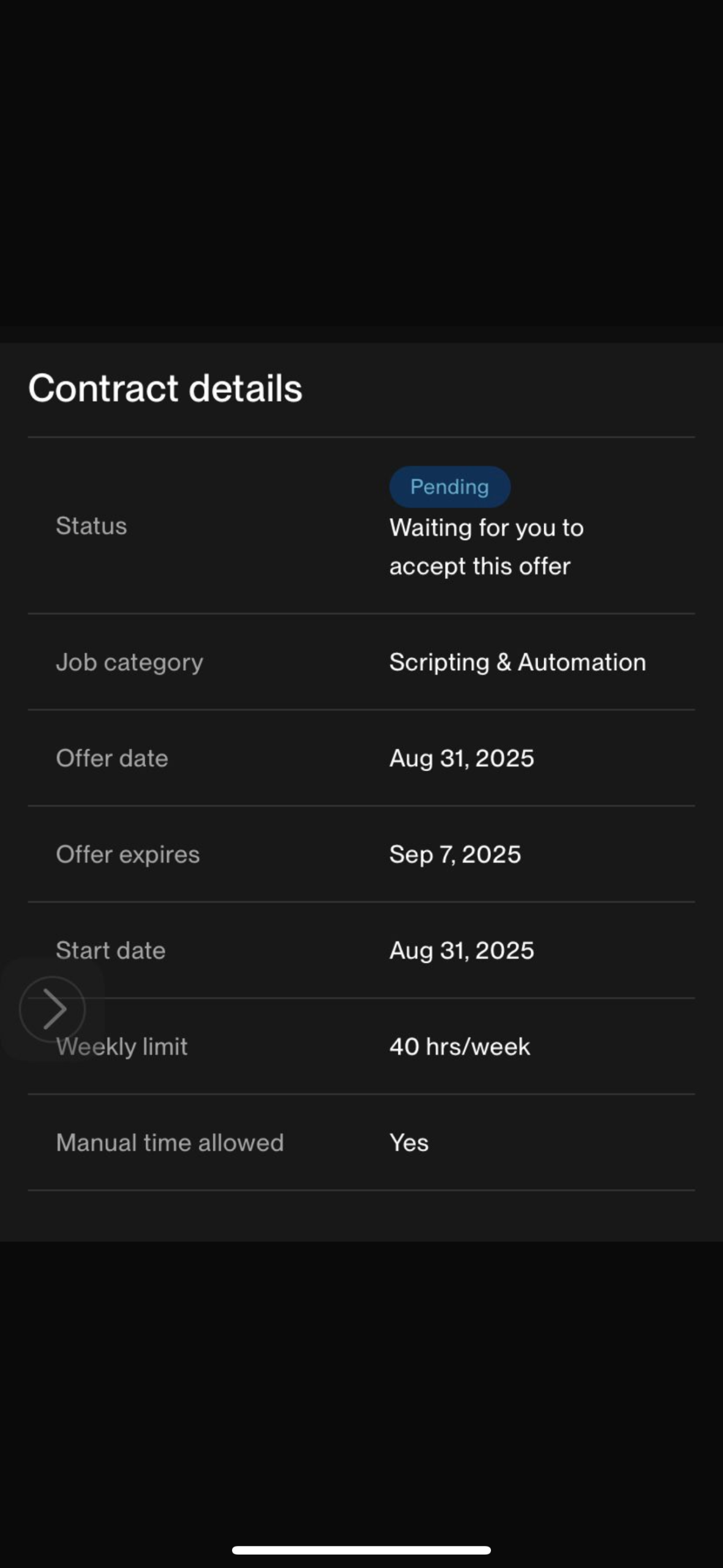Image resolution: width=723 pixels, height=1568 pixels.
Task: Click the Start date label
Action: [x=111, y=951]
